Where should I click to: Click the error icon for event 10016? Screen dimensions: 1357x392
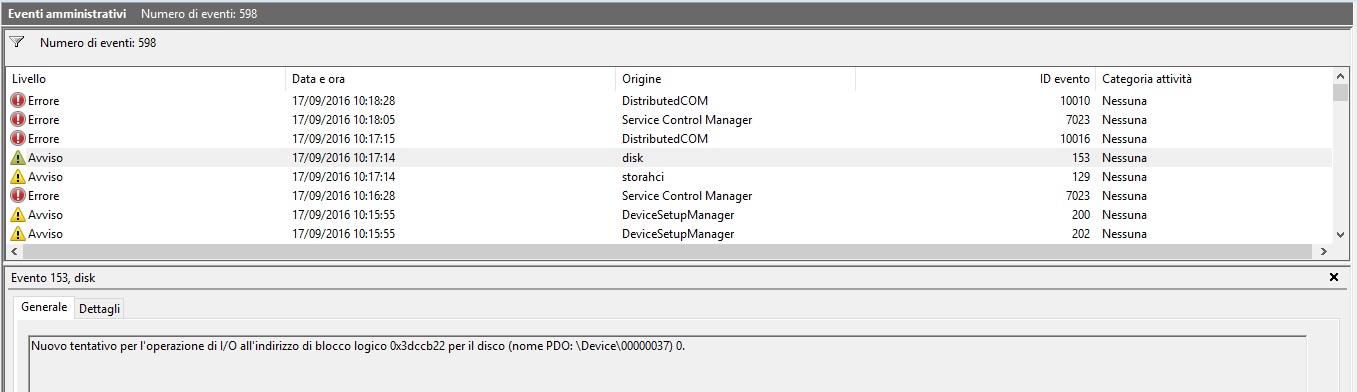click(18, 139)
